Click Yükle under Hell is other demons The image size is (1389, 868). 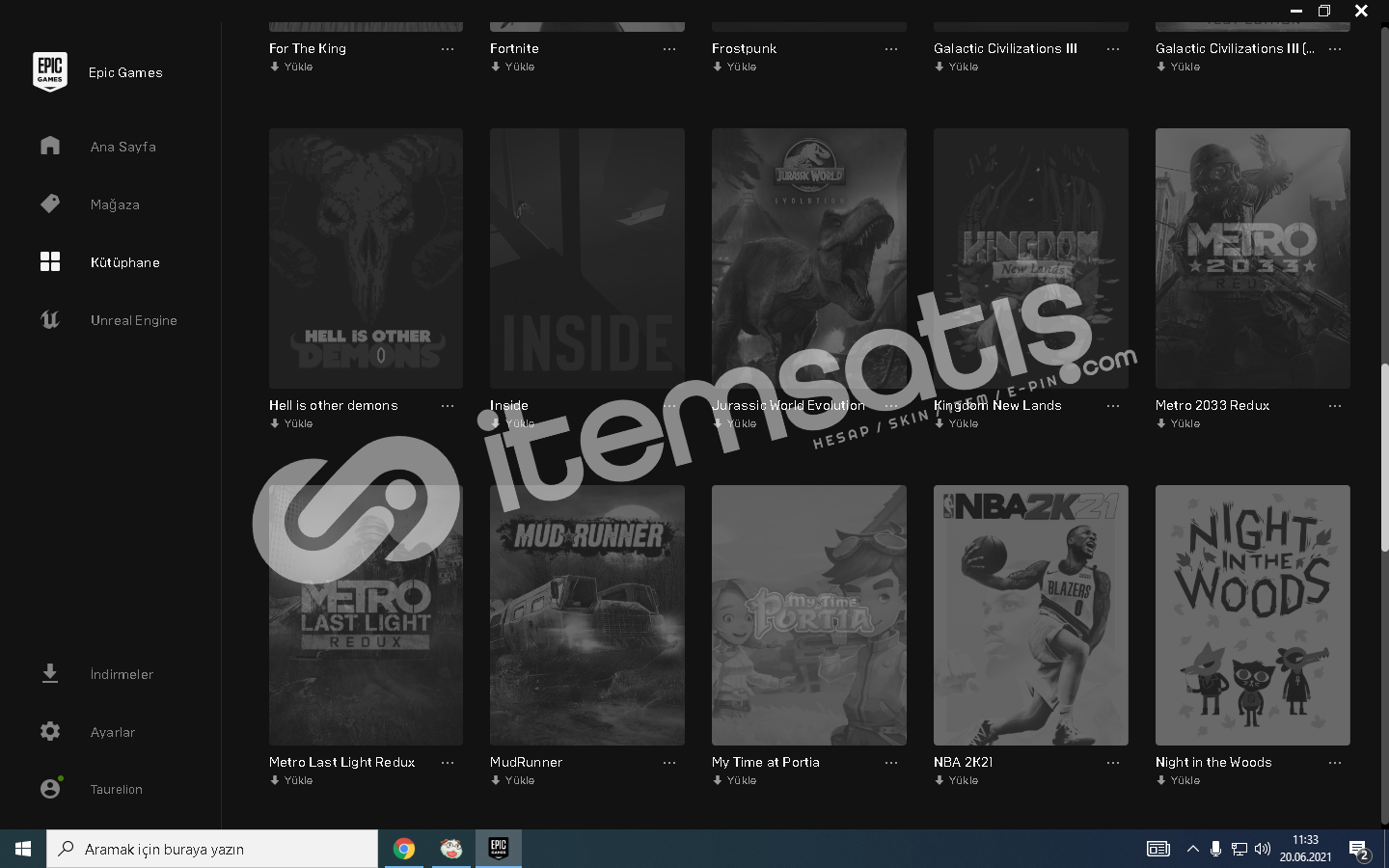291,423
